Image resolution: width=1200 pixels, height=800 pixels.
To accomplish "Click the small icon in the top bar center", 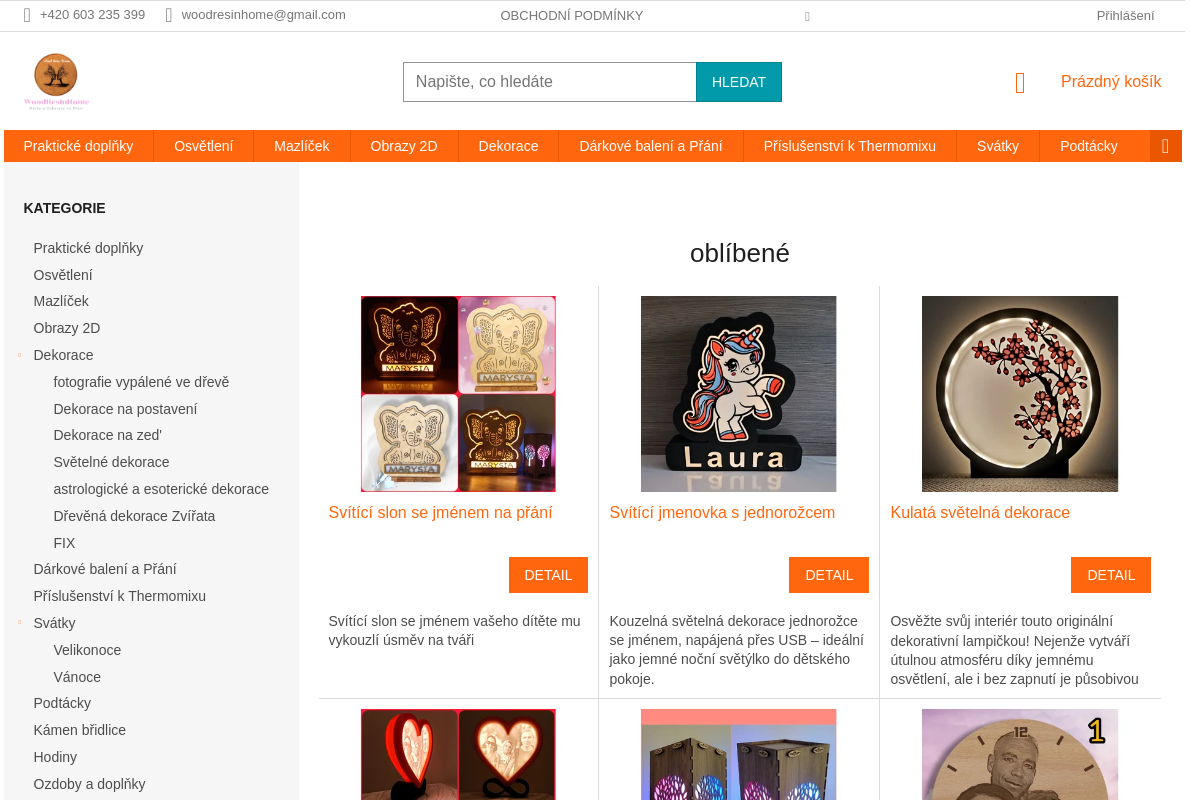I will click(807, 16).
